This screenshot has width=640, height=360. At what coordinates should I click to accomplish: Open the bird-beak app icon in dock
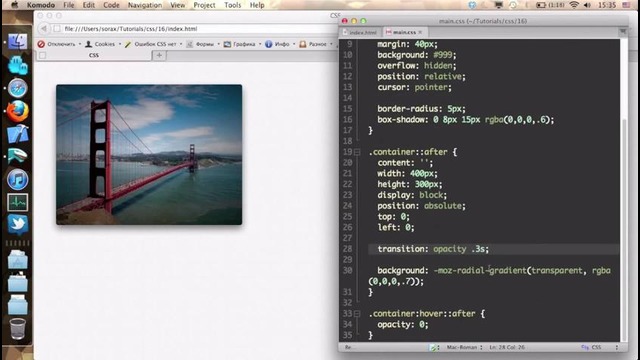(x=18, y=156)
